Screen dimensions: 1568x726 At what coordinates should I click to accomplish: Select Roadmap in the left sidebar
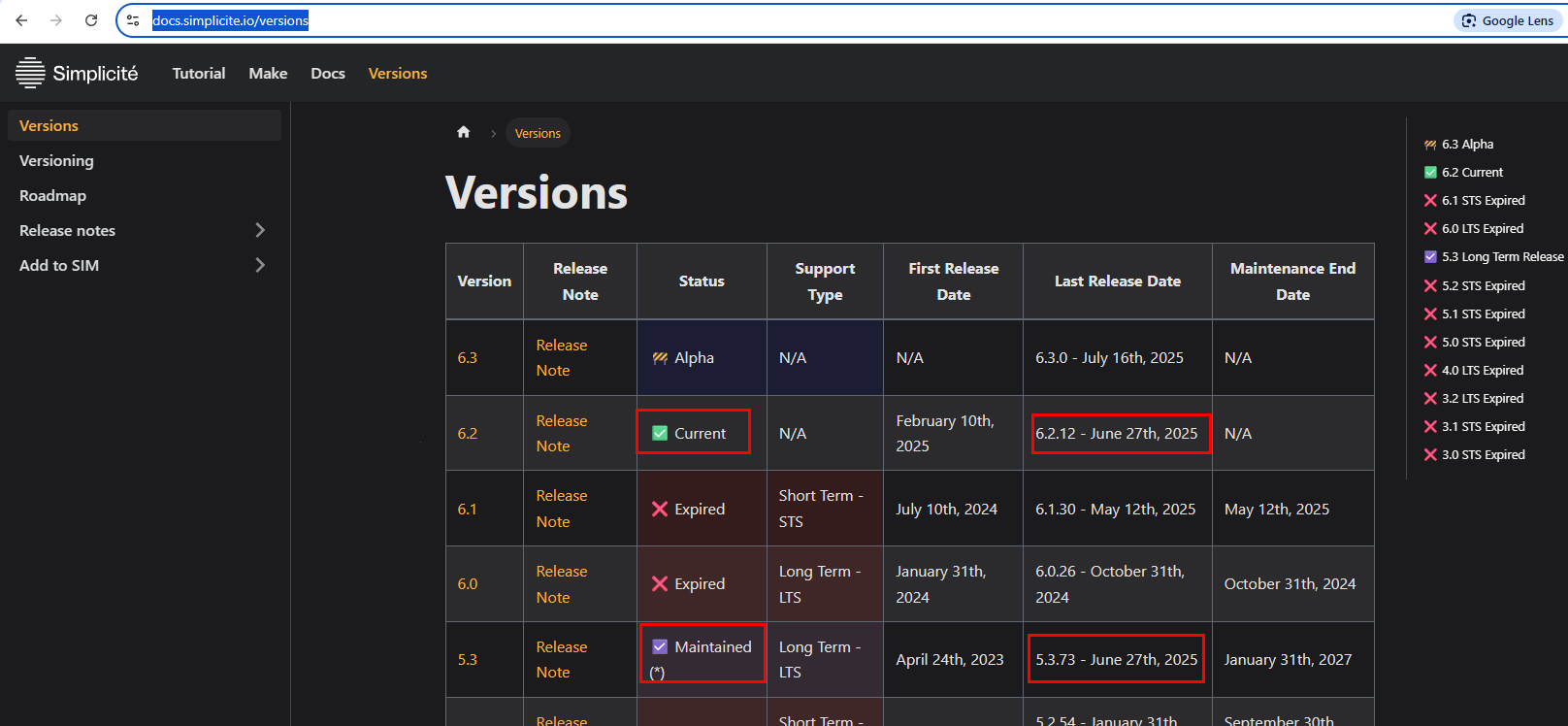tap(145, 195)
